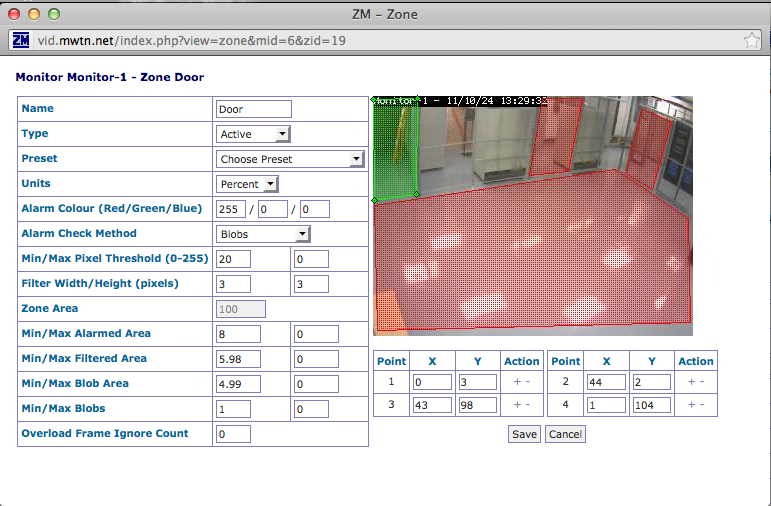Click Point 4 X coordinate field
This screenshot has height=506, width=771.
click(x=606, y=405)
